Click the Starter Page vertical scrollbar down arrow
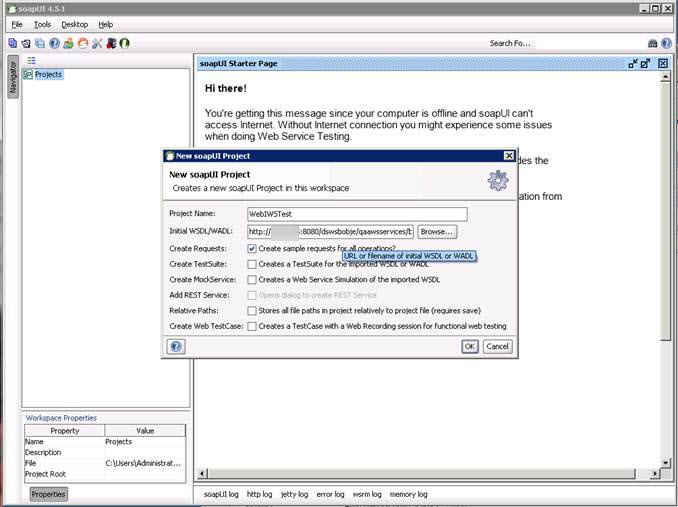Image resolution: width=678 pixels, height=507 pixels. coord(665,463)
